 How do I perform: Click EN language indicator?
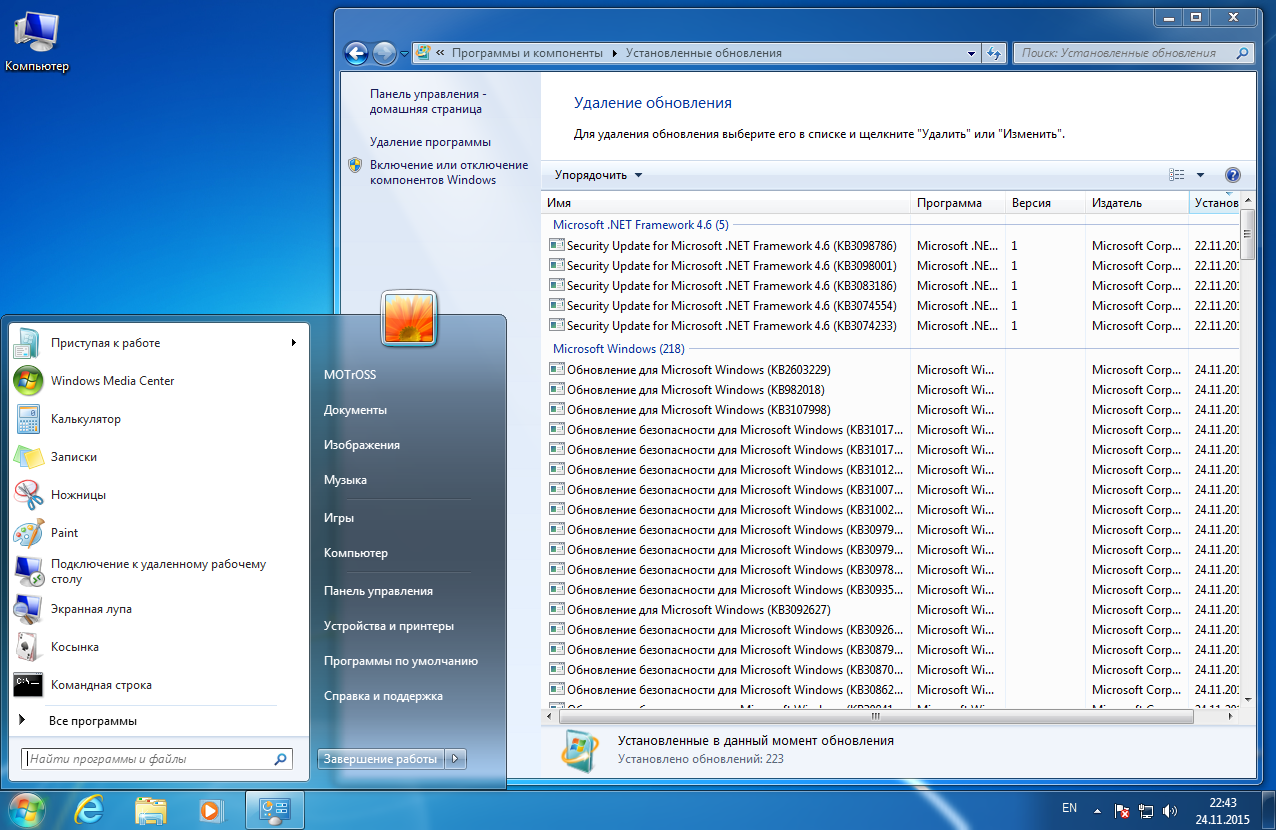tap(1069, 808)
